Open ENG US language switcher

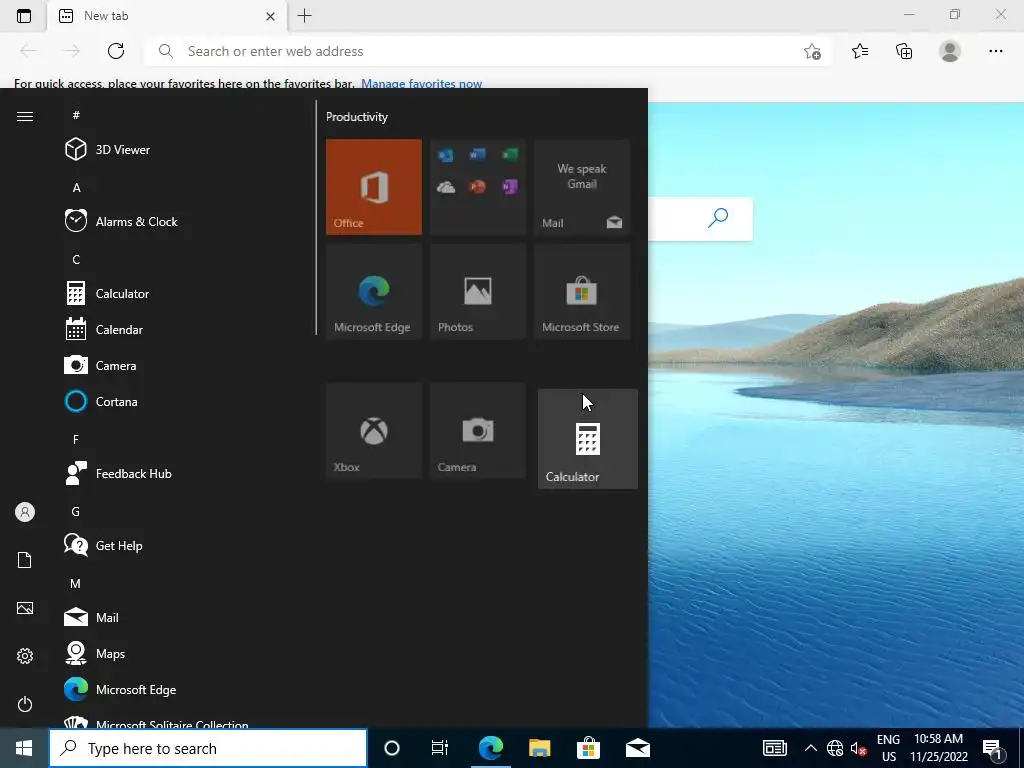tap(888, 748)
